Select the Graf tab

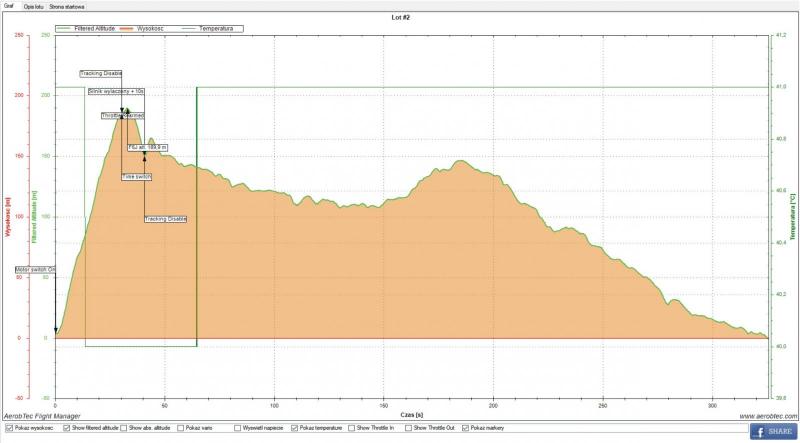point(11,5)
